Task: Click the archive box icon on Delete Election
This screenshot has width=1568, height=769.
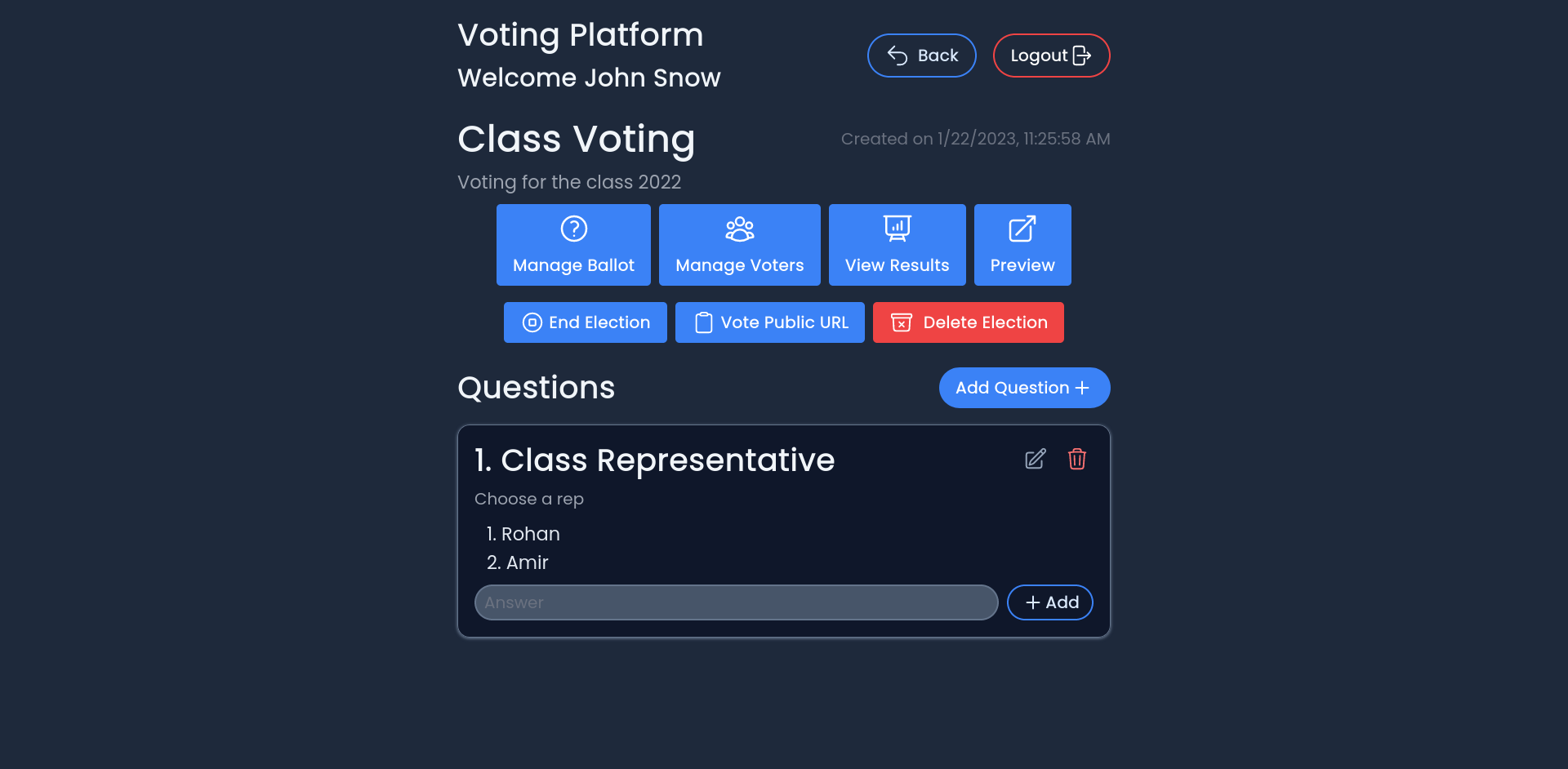Action: tap(902, 322)
